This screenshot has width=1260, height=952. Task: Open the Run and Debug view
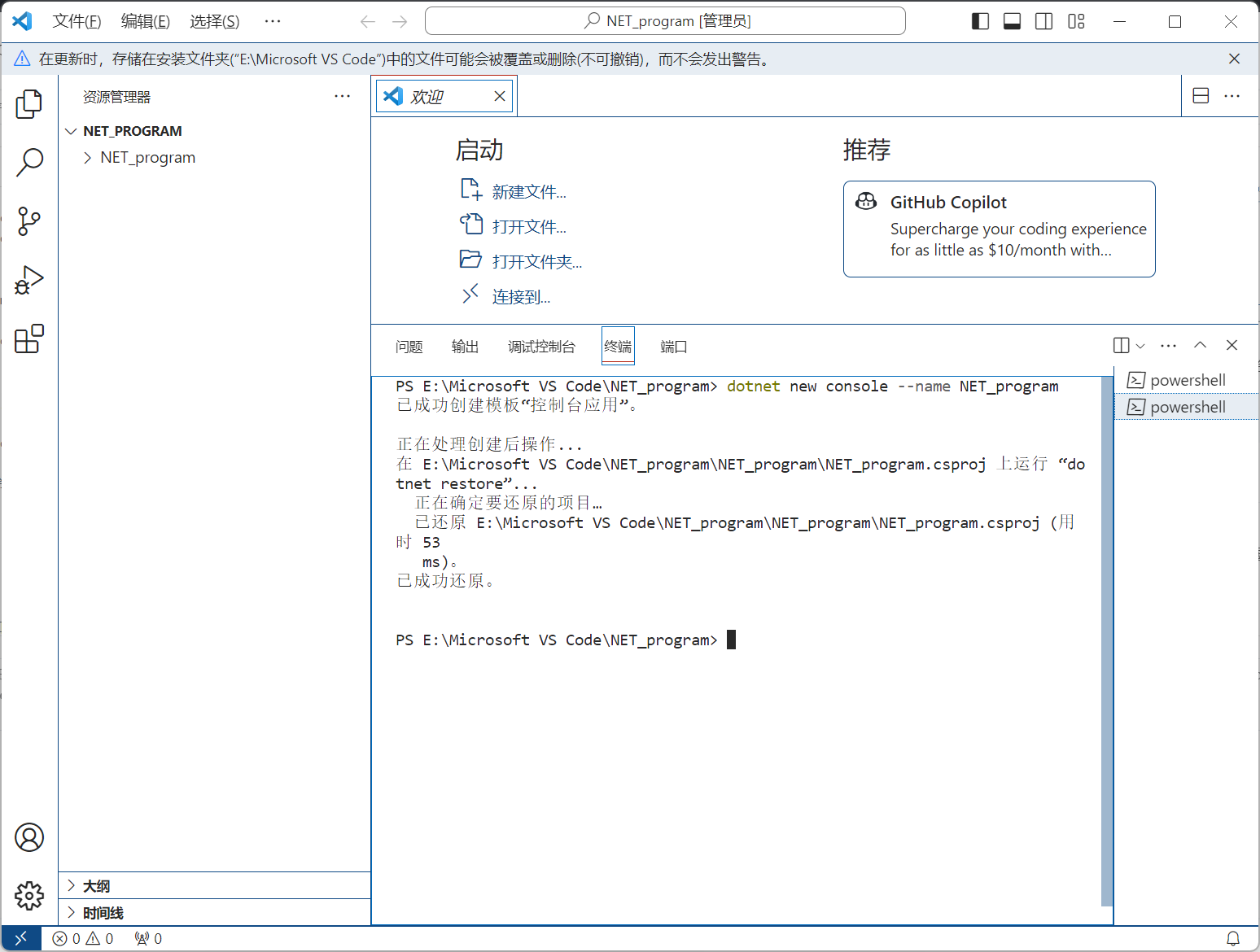point(29,281)
